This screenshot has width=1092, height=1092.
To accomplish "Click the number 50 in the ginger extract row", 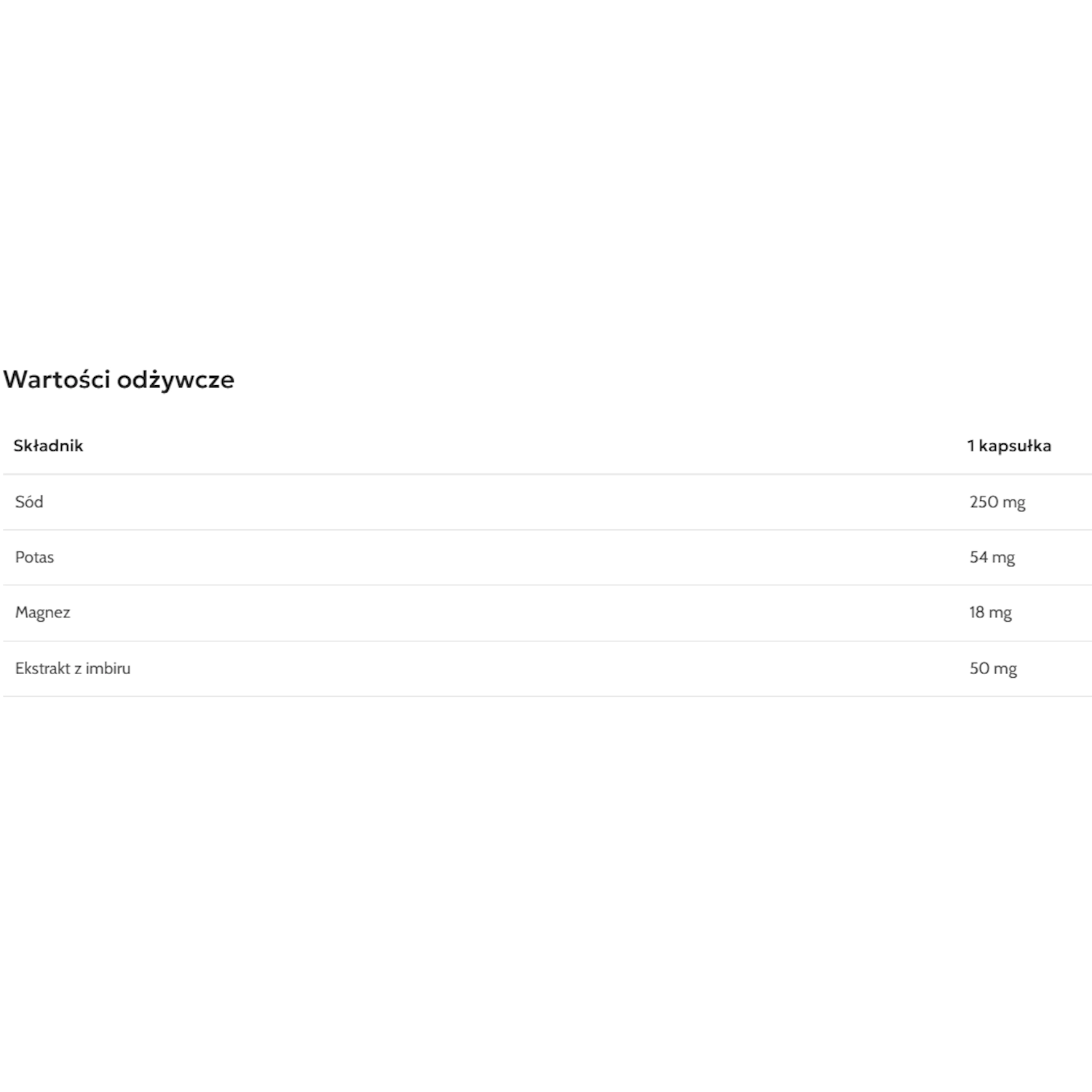I will [x=979, y=668].
